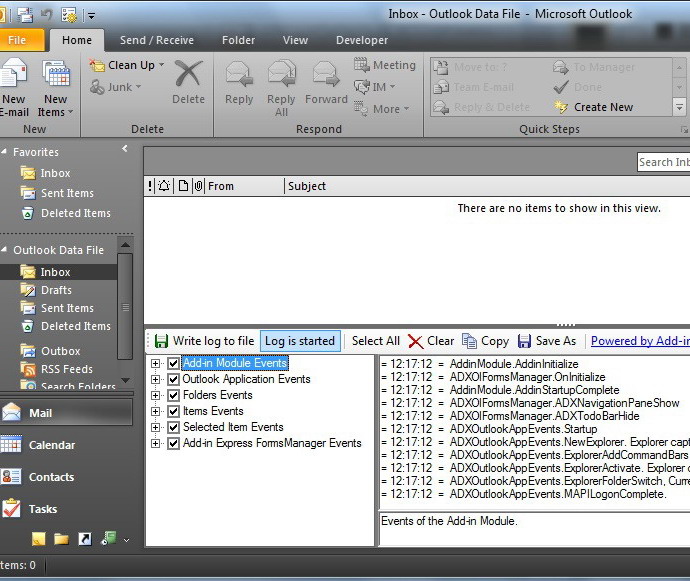The height and width of the screenshot is (581, 690).
Task: Click the Write log to file save icon
Action: [x=161, y=341]
